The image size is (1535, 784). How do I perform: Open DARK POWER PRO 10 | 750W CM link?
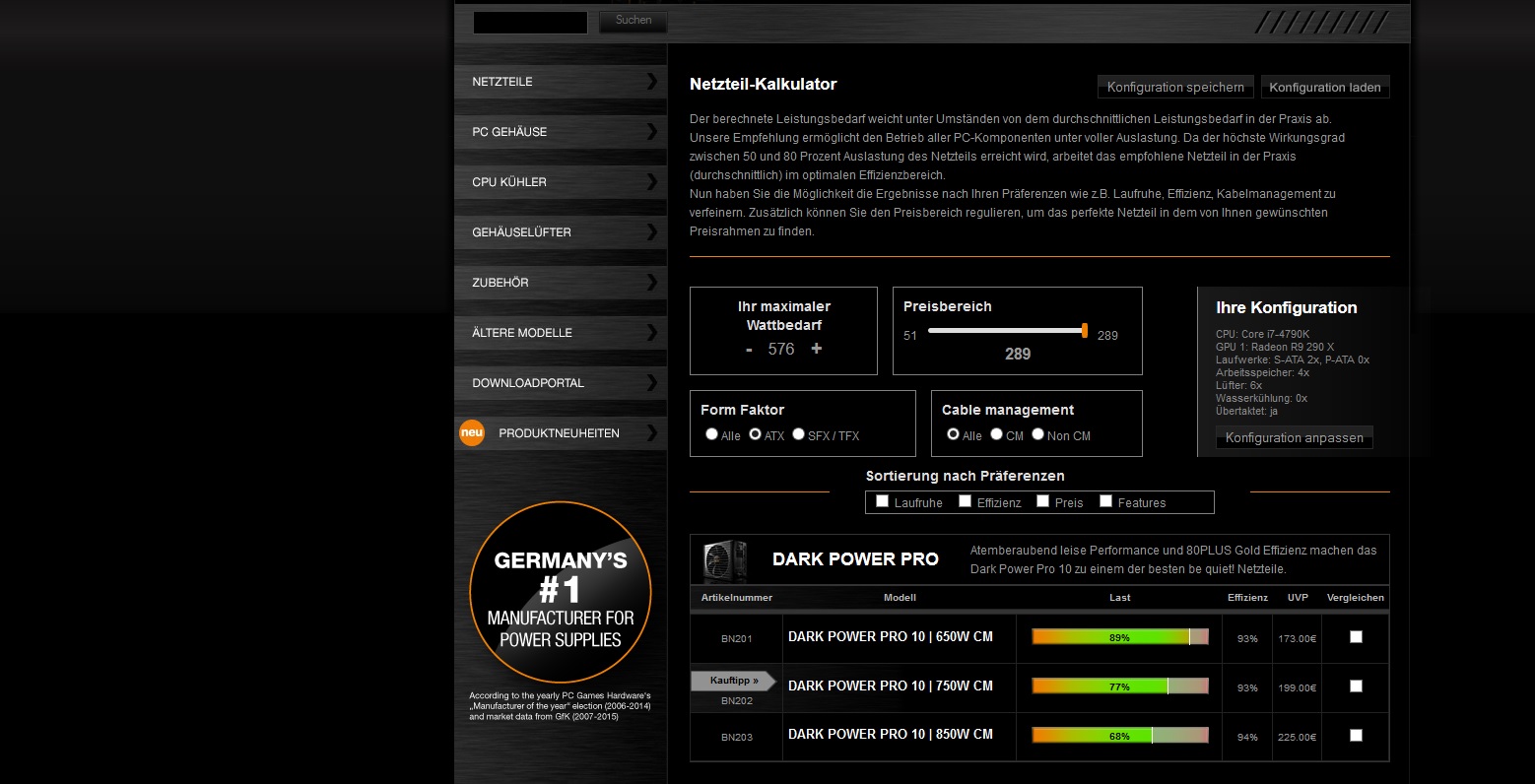(x=891, y=686)
